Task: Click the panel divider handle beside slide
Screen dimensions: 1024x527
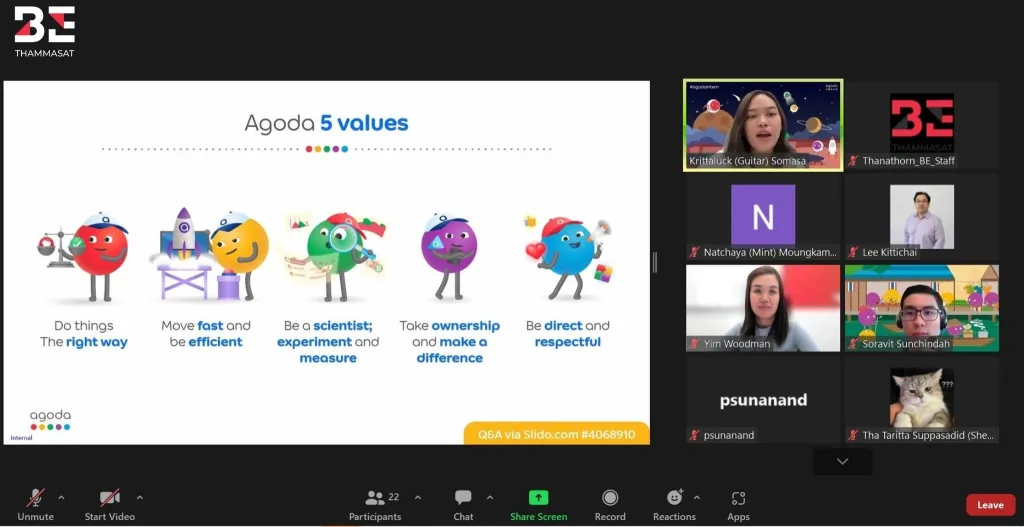Action: (654, 263)
